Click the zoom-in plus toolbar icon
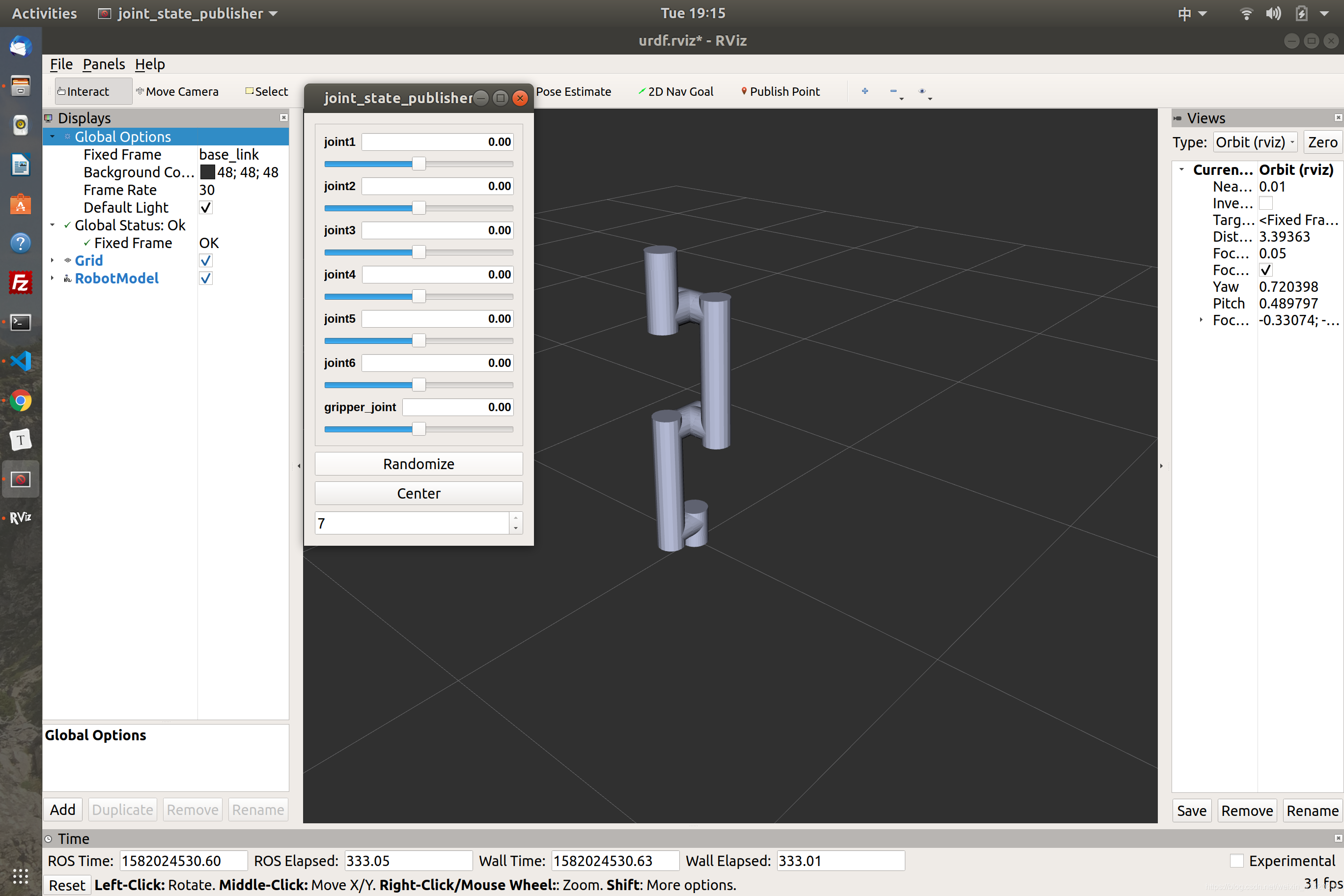Screen dimensions: 1344x896 tap(865, 91)
